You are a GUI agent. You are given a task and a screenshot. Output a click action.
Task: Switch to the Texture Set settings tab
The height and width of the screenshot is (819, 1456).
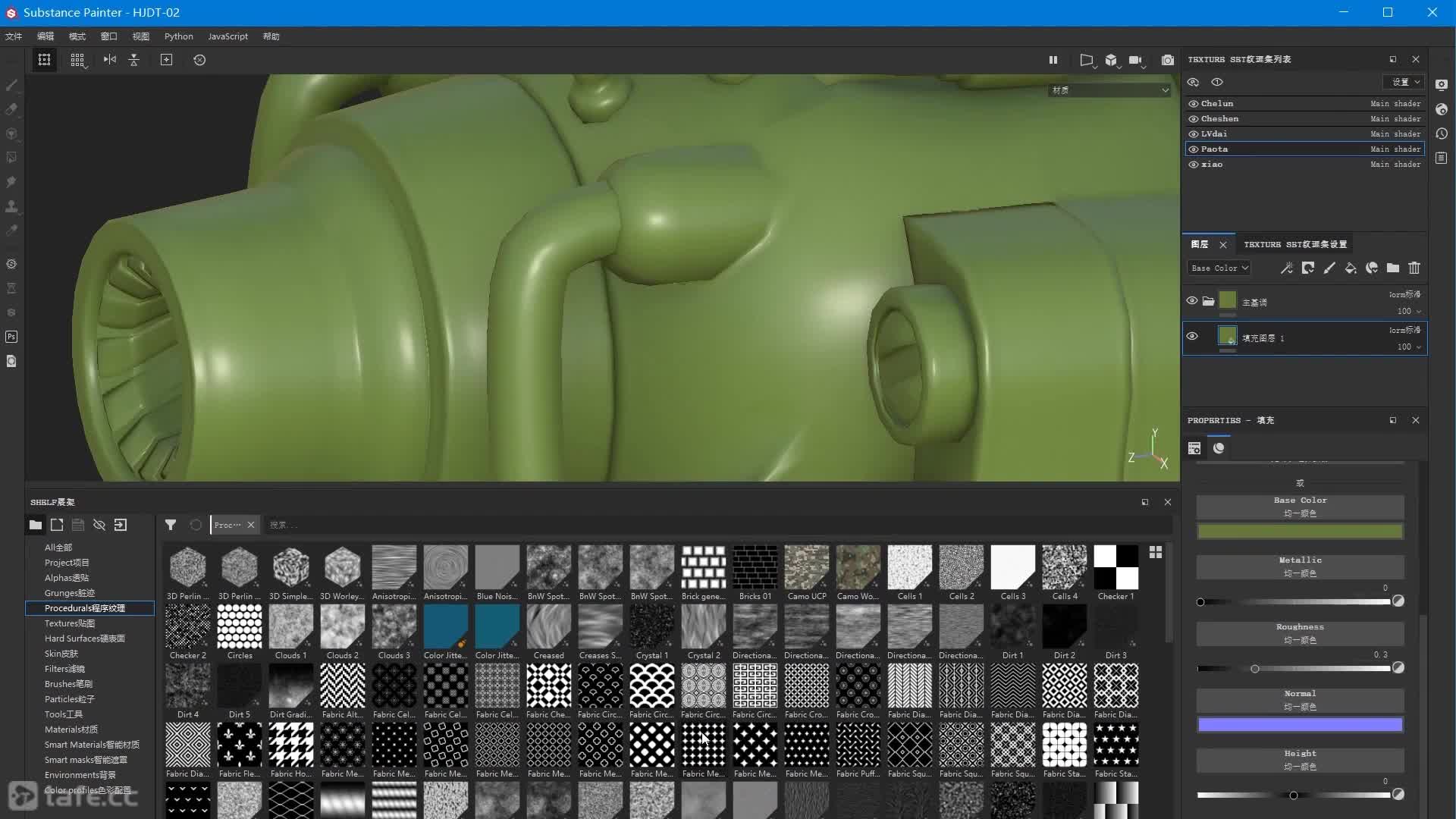[1294, 244]
